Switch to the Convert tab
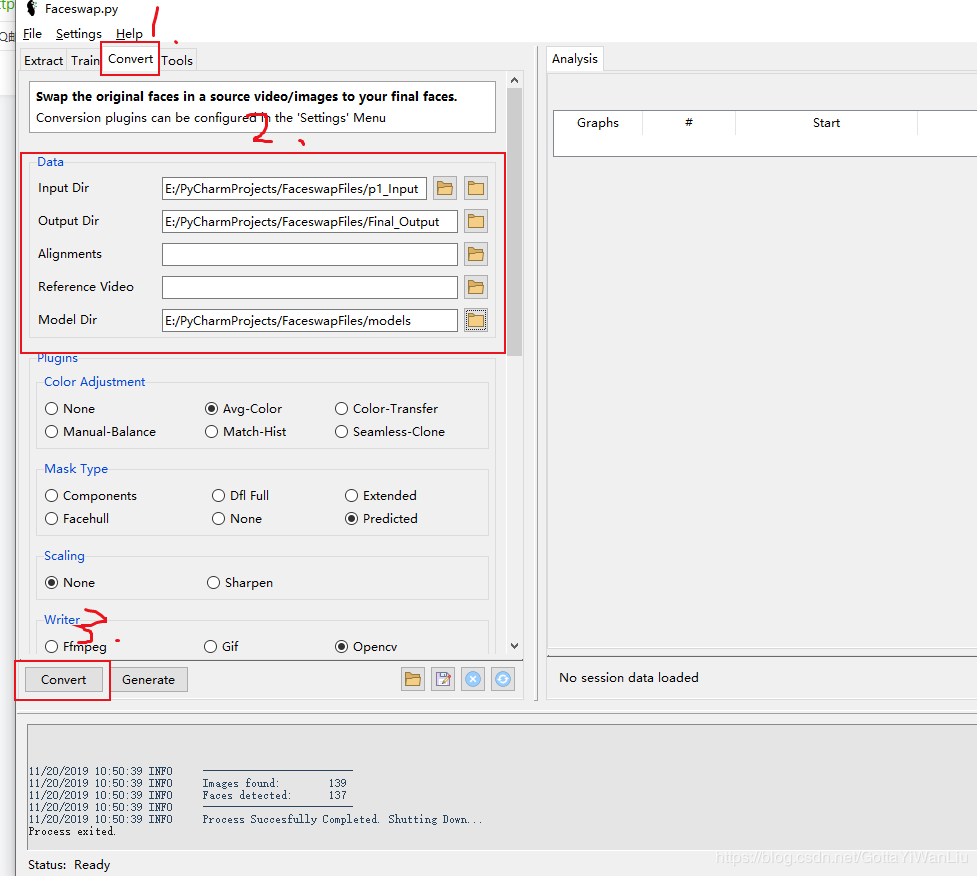Viewport: 977px width, 876px height. pyautogui.click(x=130, y=59)
